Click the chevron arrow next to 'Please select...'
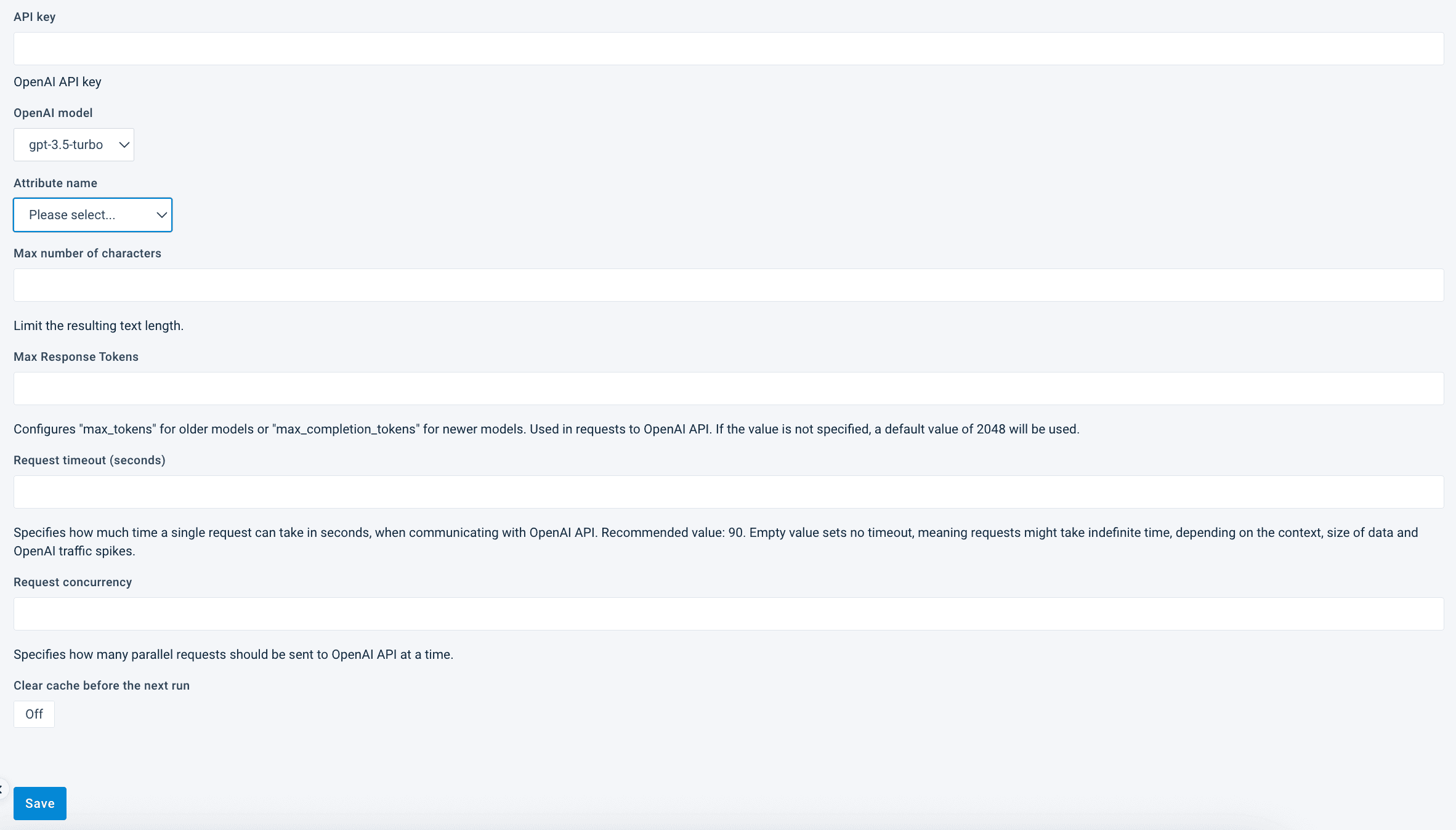 point(161,215)
